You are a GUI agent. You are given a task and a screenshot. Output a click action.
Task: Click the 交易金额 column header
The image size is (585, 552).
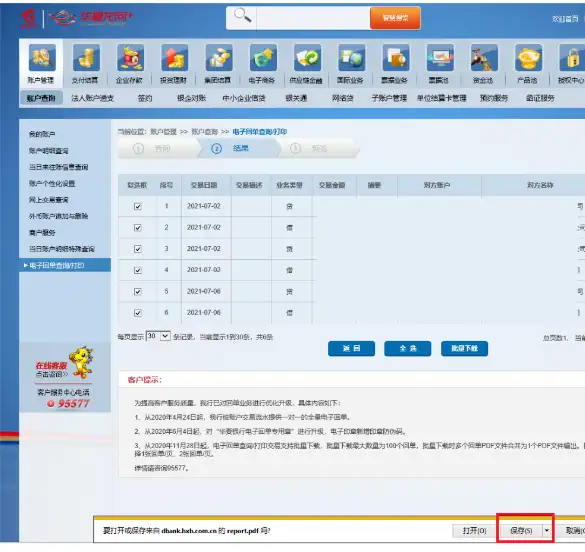pos(332,185)
